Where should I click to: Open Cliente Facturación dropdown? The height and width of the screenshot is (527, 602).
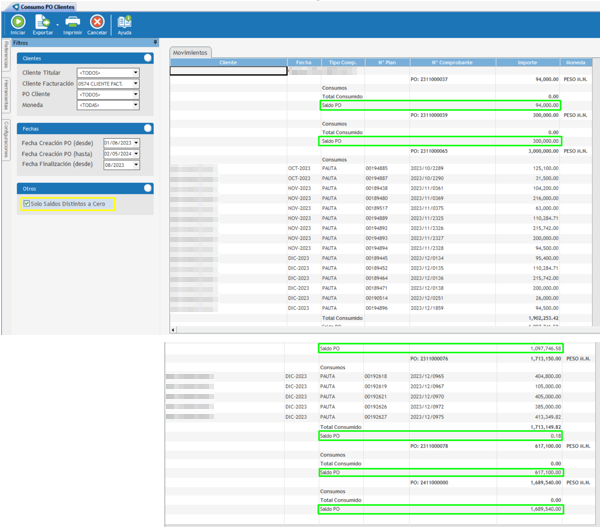tap(136, 83)
